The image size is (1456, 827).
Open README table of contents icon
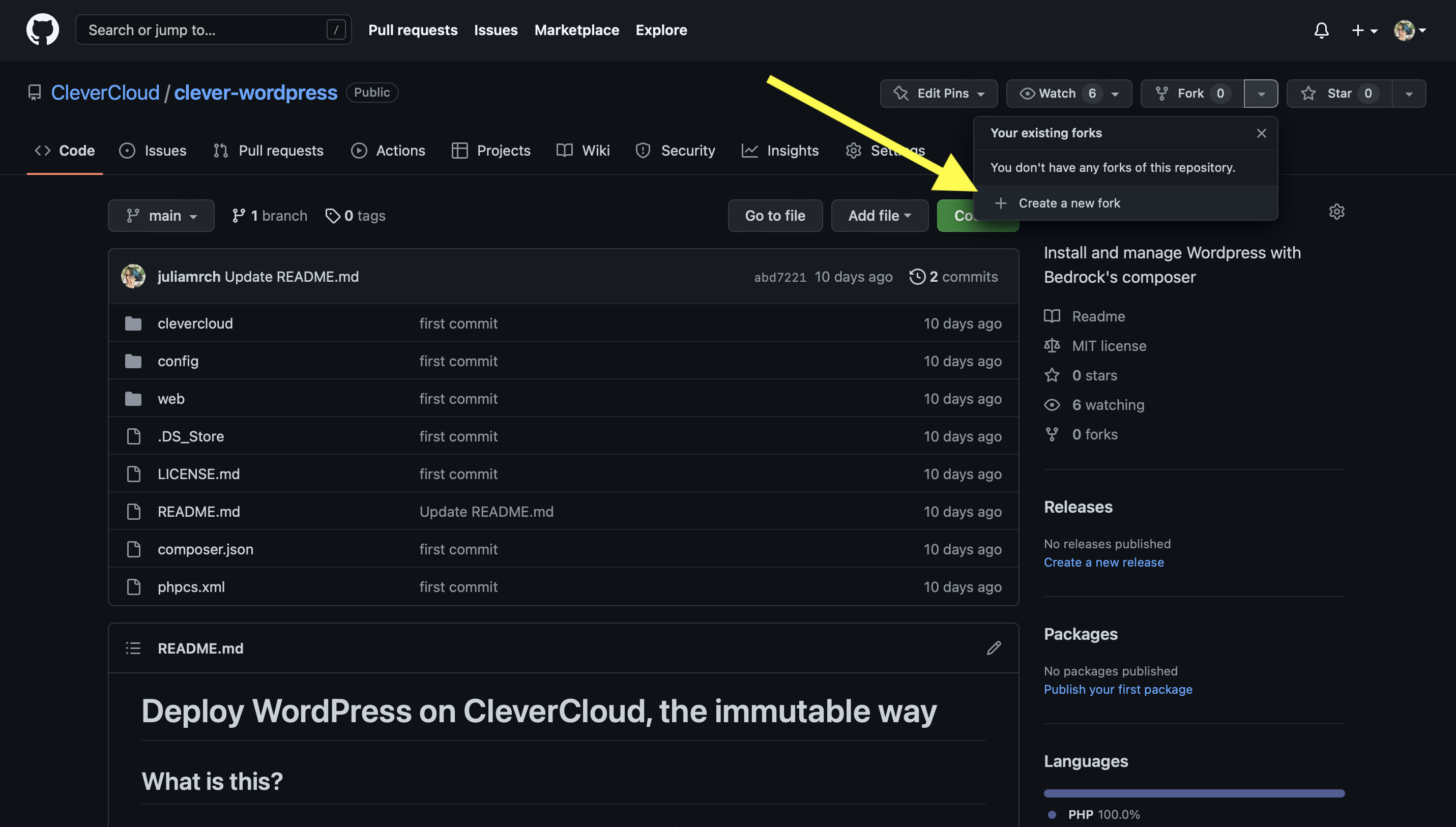pyautogui.click(x=133, y=648)
